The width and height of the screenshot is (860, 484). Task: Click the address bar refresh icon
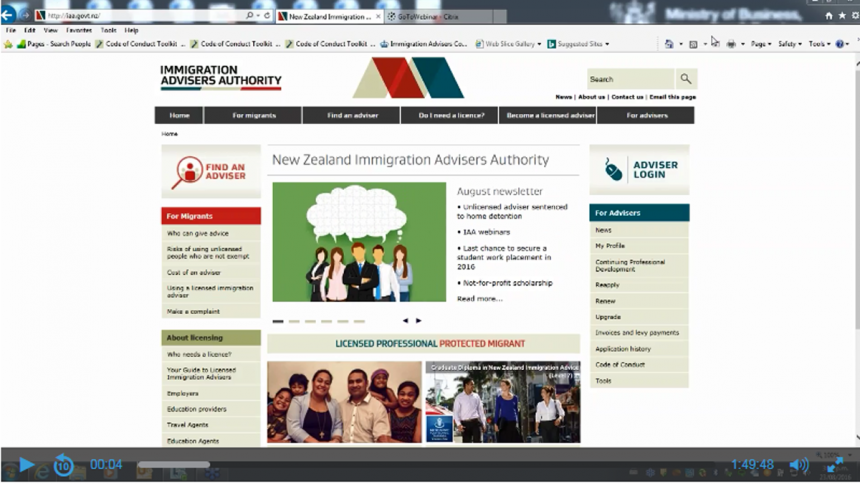(267, 15)
